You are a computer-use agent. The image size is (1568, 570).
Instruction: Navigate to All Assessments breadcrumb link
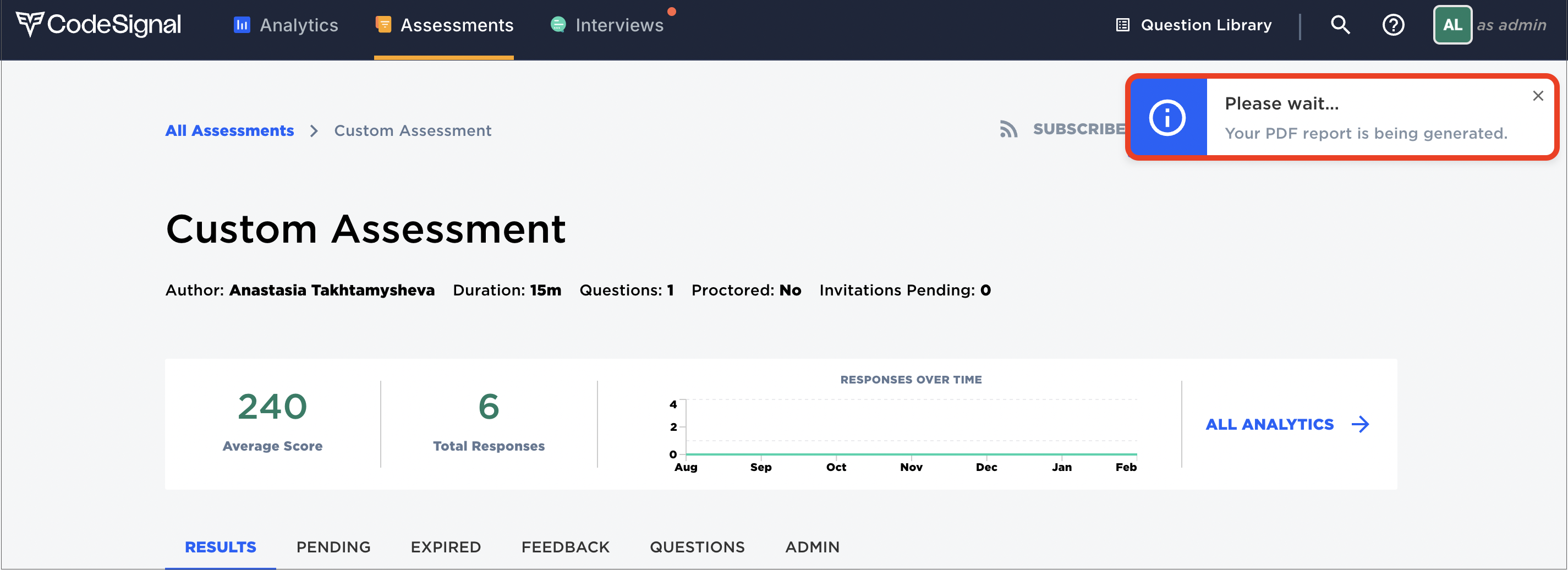[229, 130]
